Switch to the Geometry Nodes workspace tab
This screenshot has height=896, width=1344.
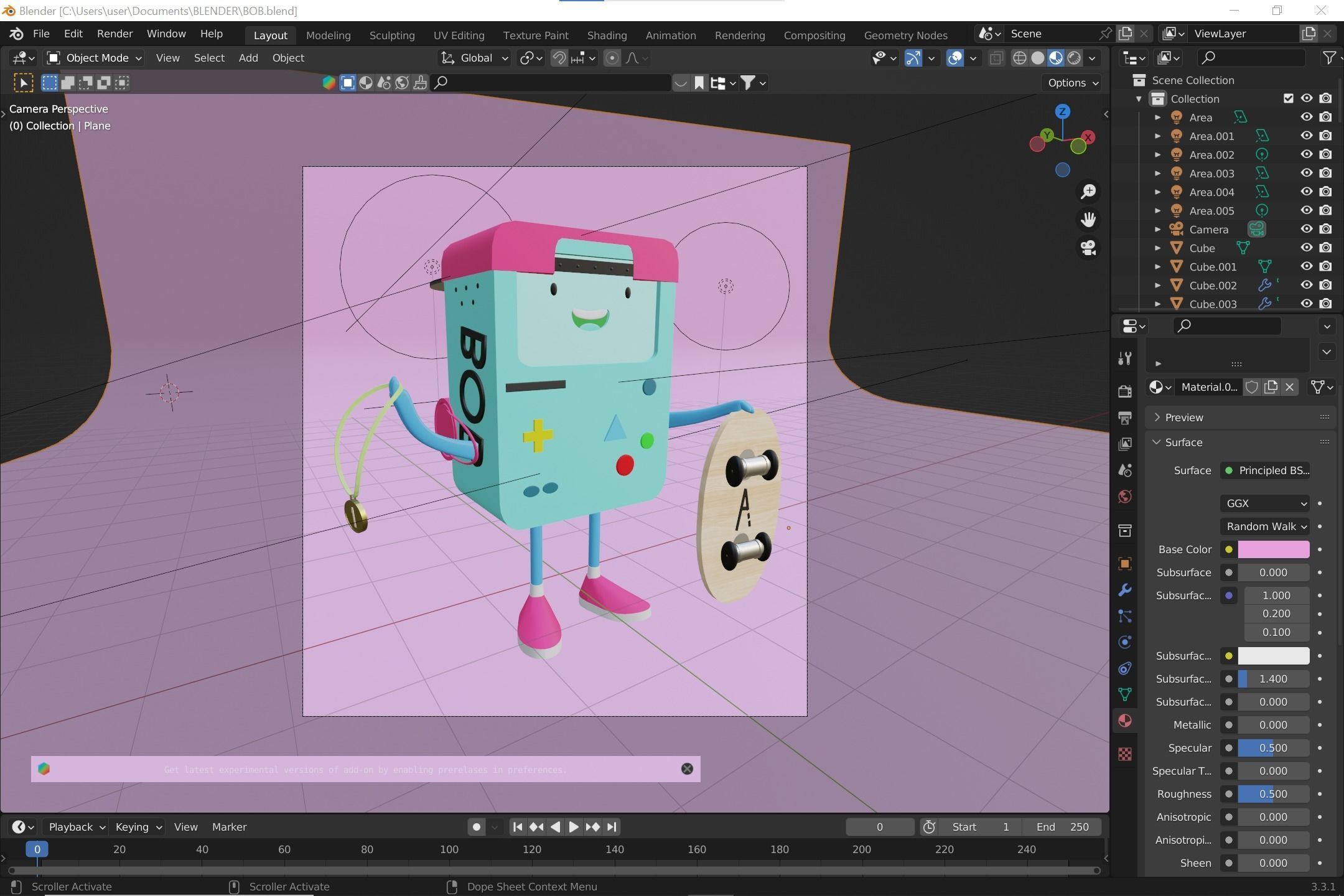905,35
